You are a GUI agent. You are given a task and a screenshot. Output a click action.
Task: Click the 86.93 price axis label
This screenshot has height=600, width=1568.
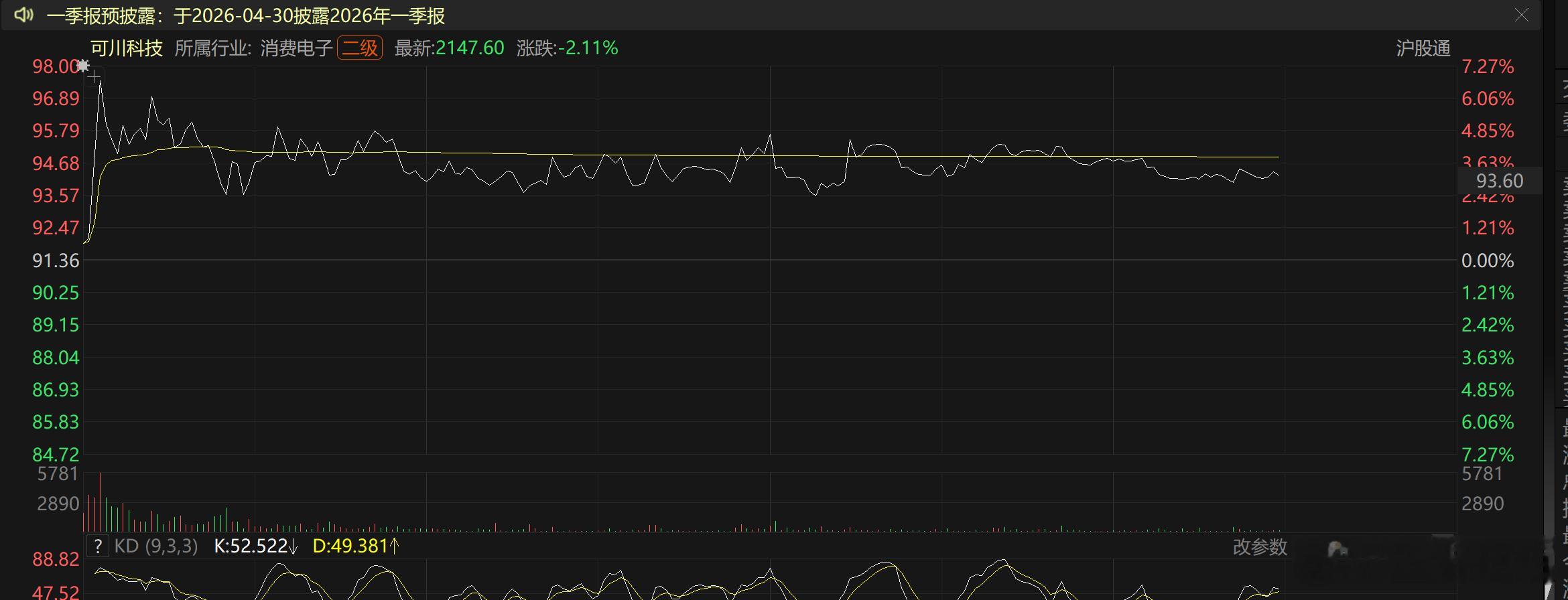56,390
